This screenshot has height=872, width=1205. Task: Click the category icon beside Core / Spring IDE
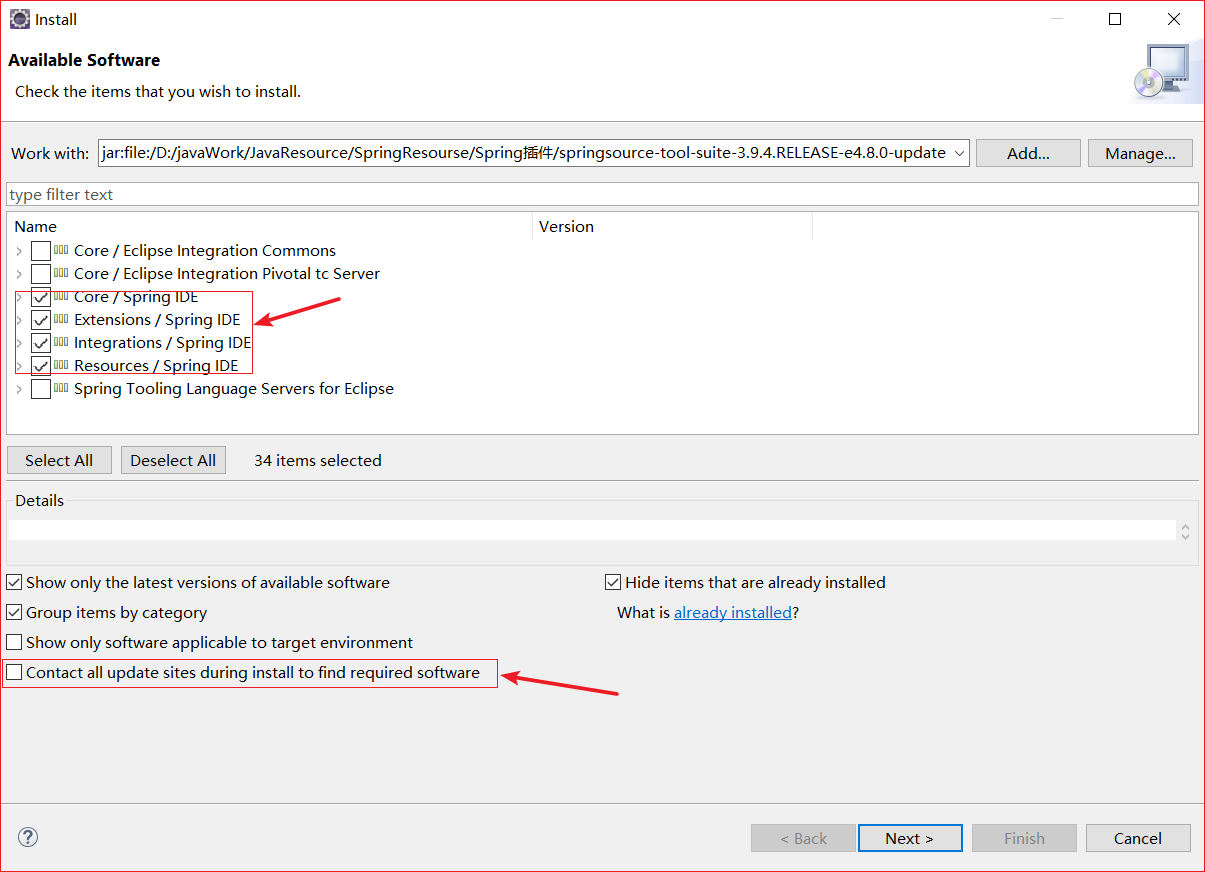coord(61,296)
